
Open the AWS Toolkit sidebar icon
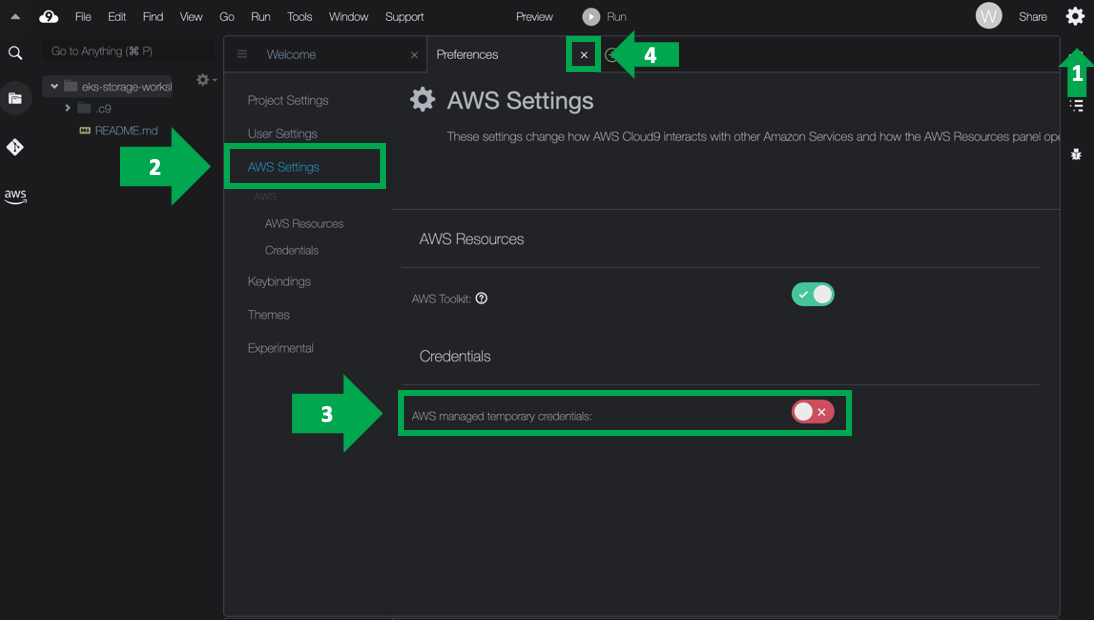15,195
